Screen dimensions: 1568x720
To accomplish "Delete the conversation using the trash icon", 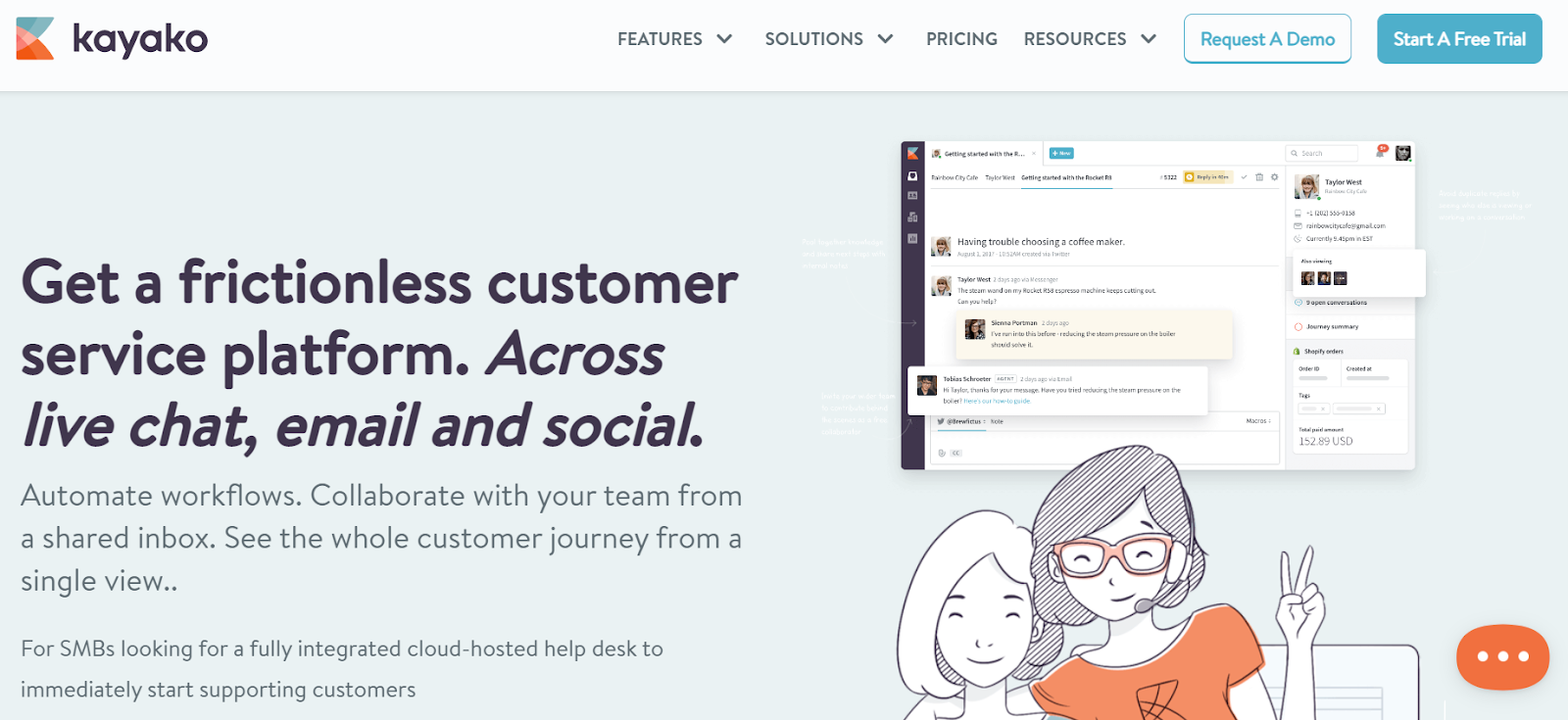I will [x=1259, y=177].
